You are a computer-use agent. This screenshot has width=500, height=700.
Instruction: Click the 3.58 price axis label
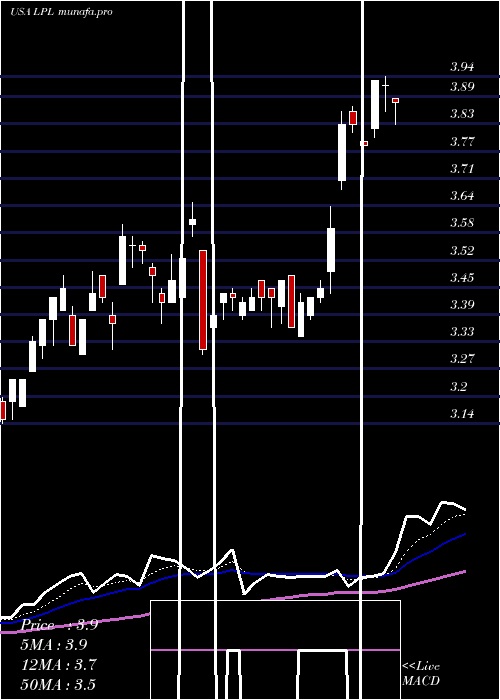[x=462, y=223]
